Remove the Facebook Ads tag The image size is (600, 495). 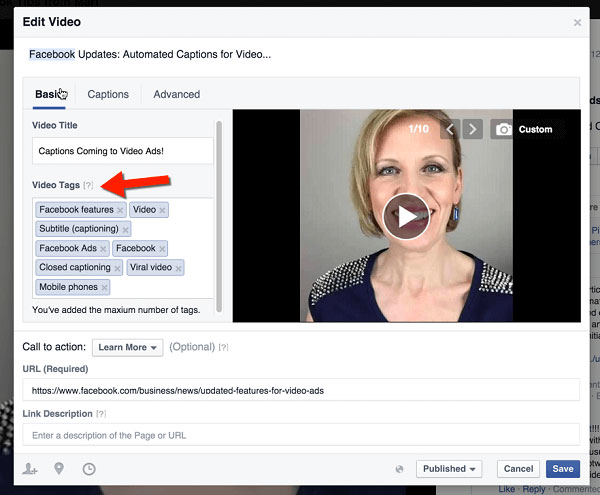(103, 249)
